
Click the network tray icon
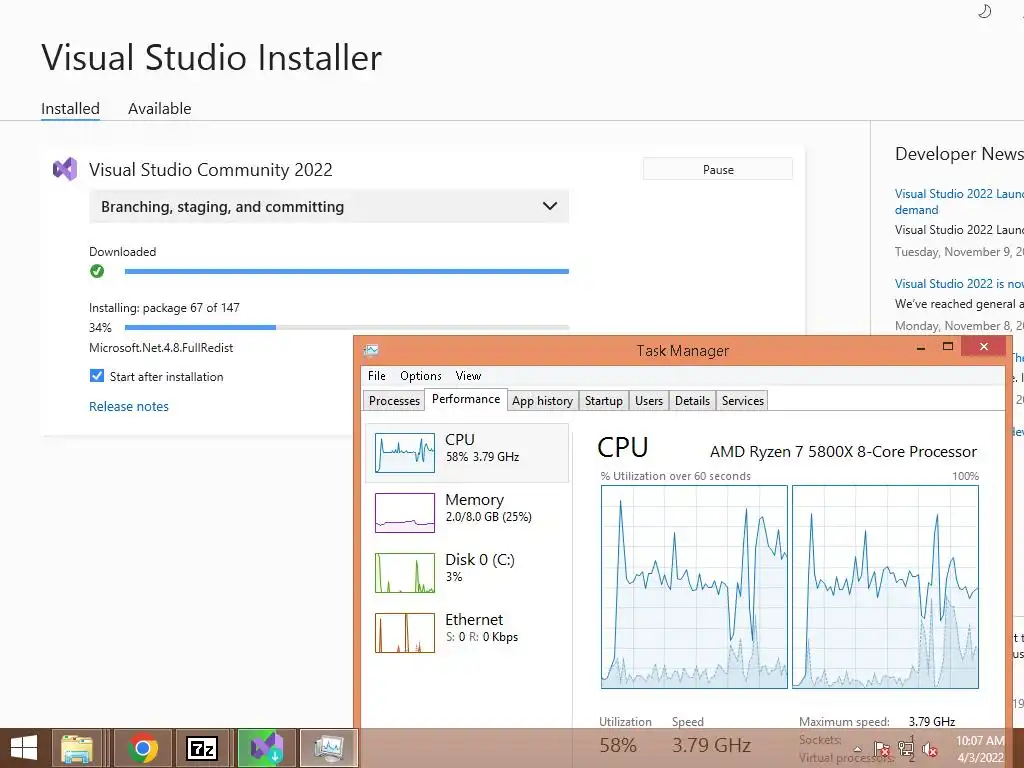click(906, 749)
